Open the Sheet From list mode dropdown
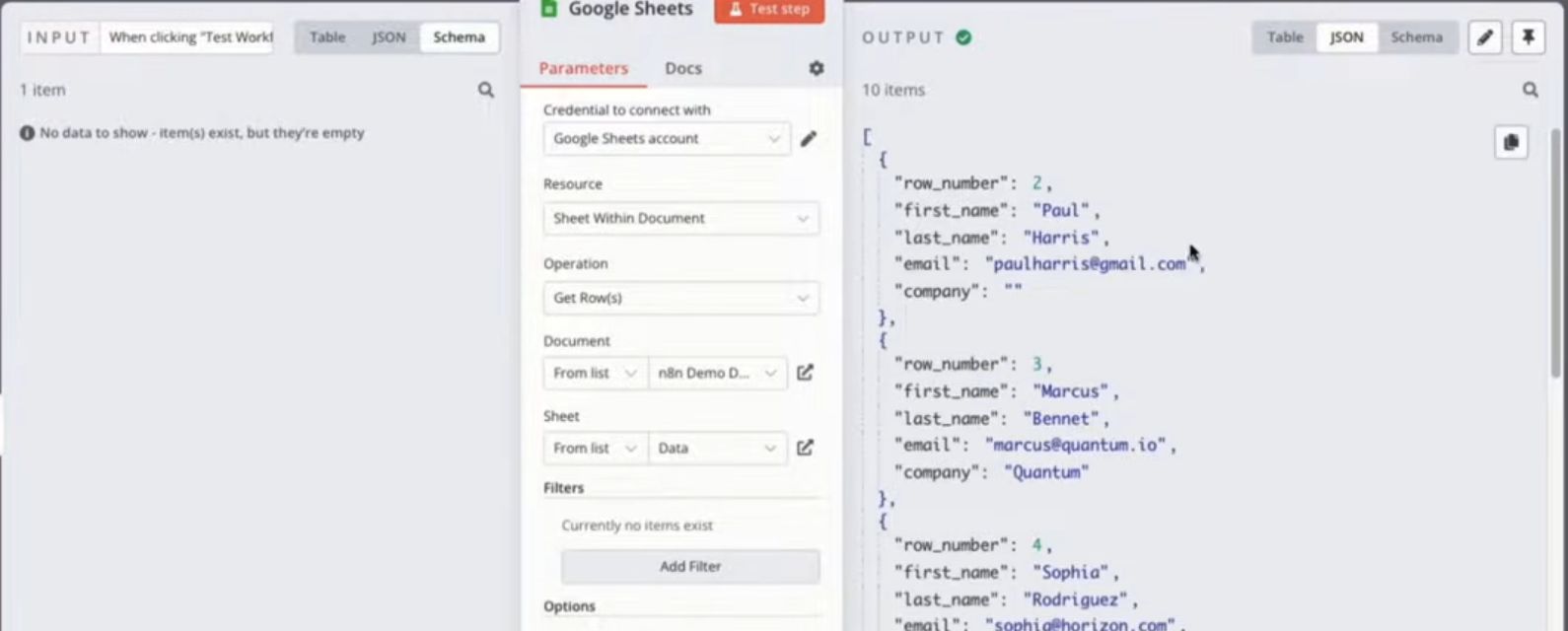This screenshot has width=1568, height=631. tap(596, 448)
